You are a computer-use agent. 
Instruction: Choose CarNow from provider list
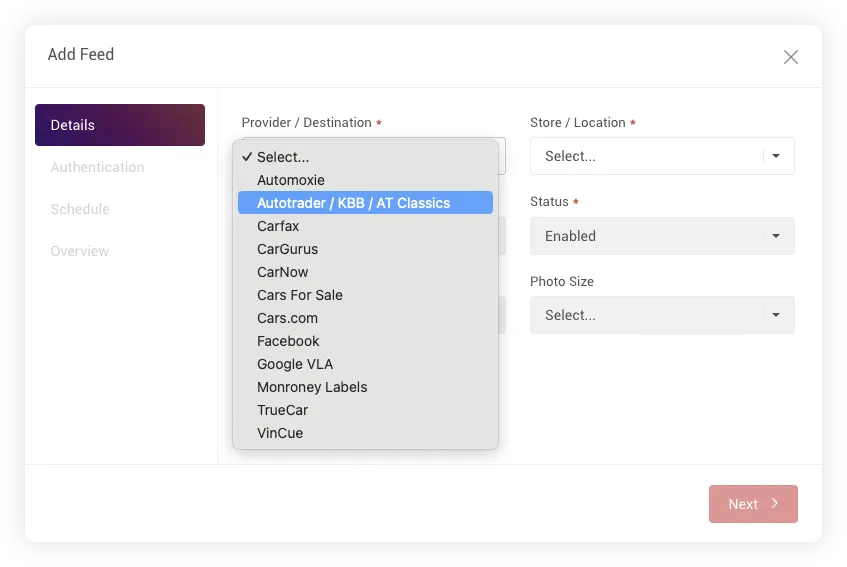[365, 272]
